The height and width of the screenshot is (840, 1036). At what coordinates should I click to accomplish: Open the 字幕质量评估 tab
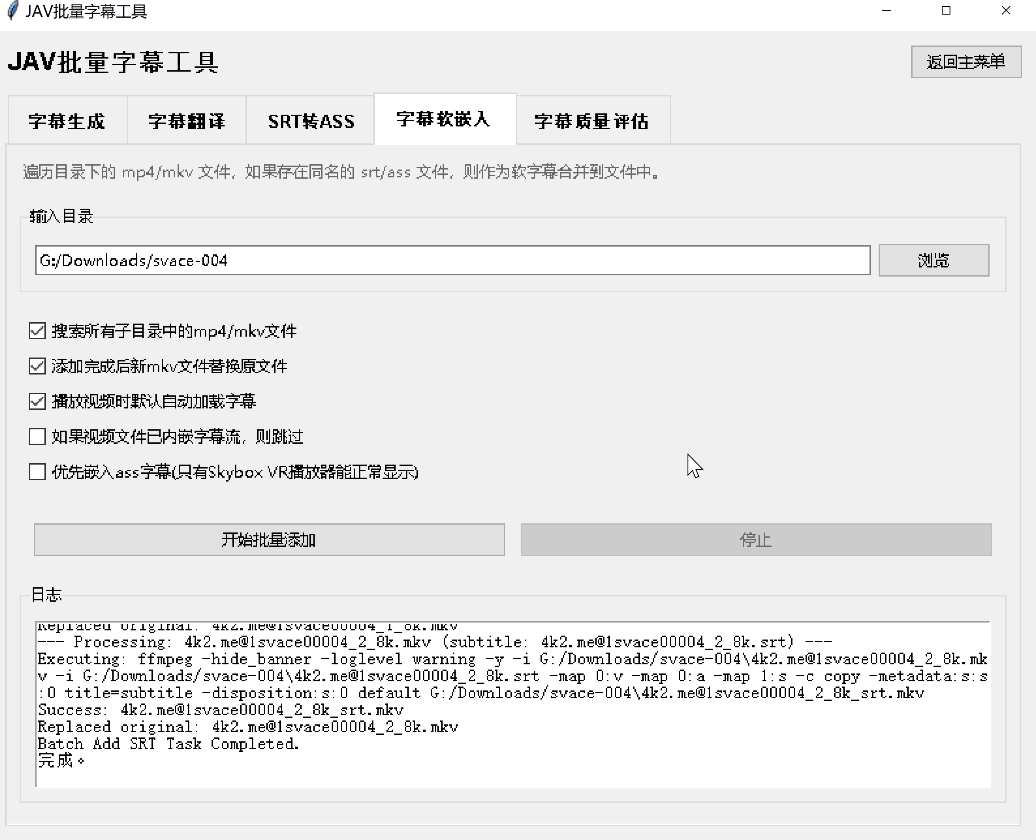593,121
